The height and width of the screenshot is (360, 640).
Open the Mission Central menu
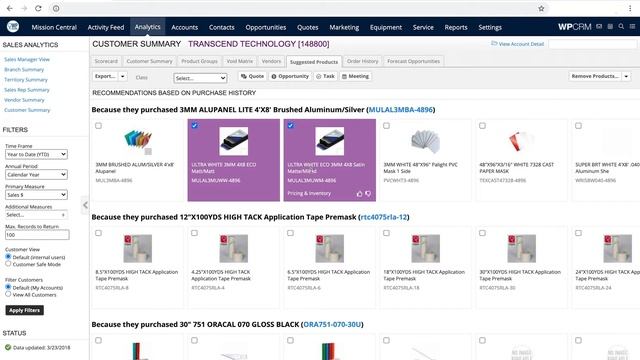[54, 27]
